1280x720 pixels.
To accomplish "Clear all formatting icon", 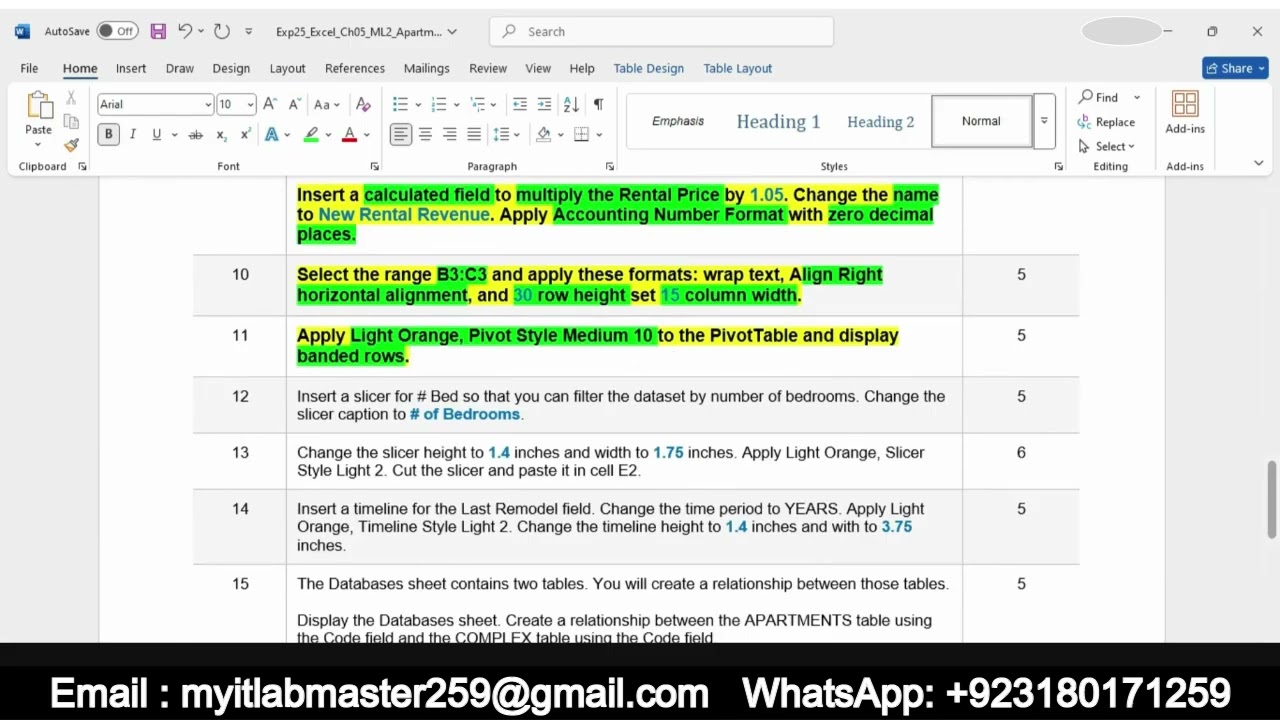I will point(363,104).
